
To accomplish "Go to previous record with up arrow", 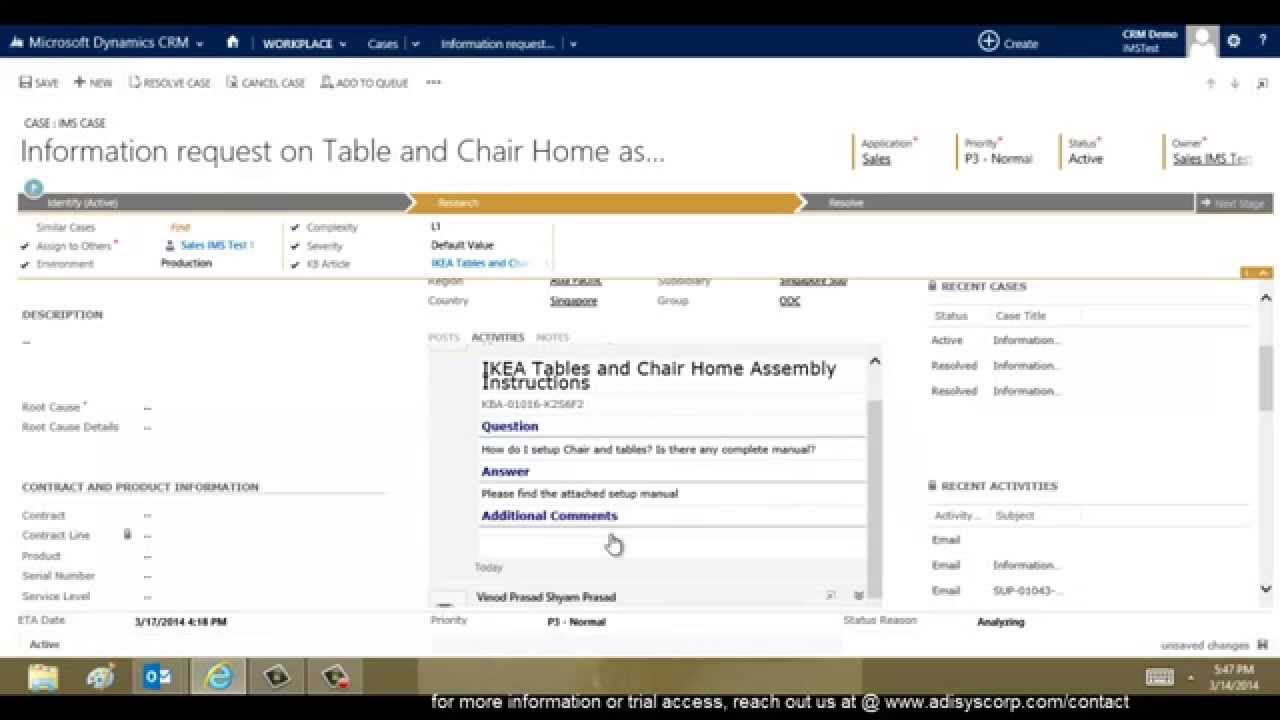I will coord(1211,84).
